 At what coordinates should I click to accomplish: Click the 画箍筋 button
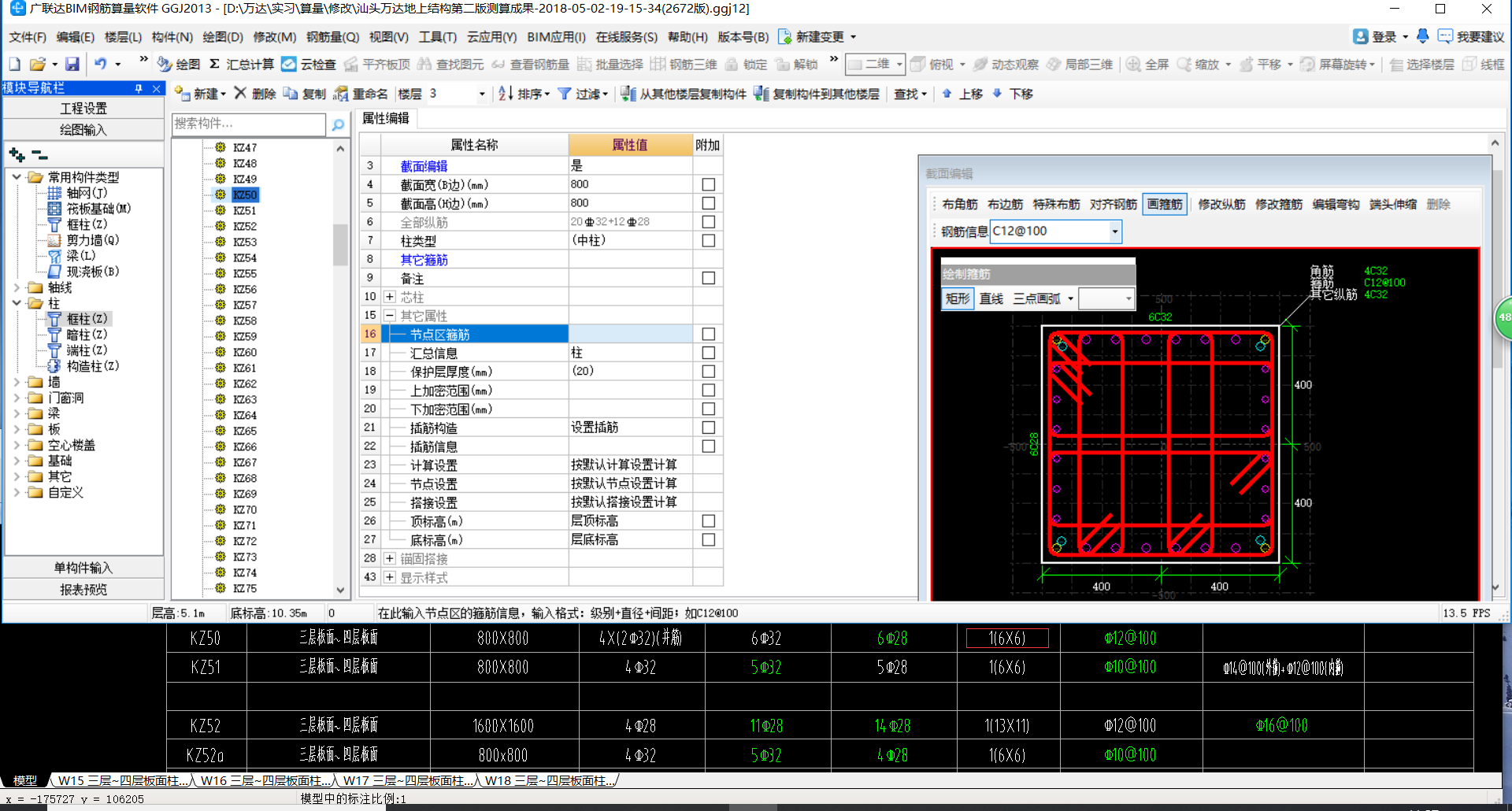pyautogui.click(x=1165, y=205)
